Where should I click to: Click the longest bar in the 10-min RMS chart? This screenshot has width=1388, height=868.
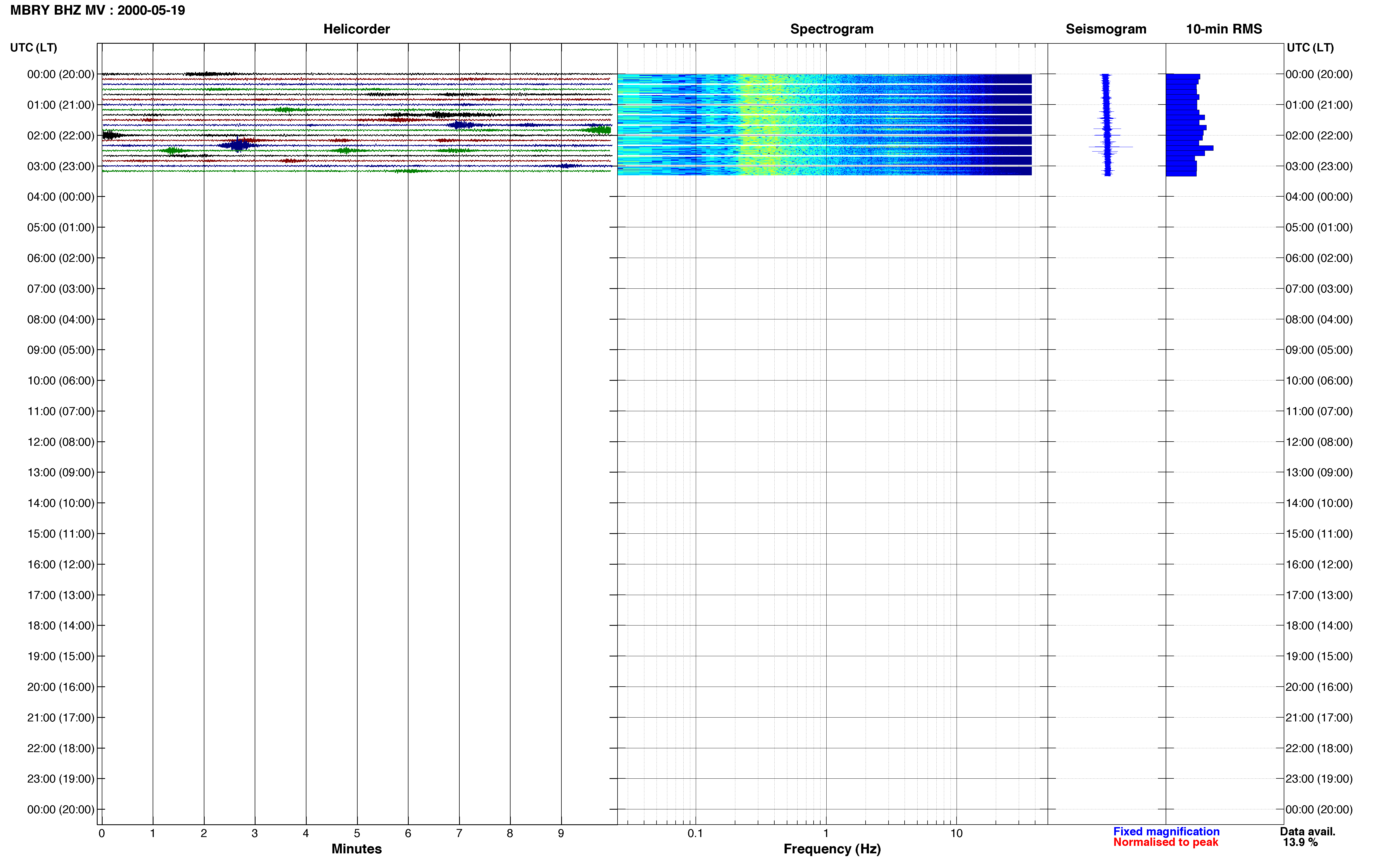click(x=1189, y=148)
